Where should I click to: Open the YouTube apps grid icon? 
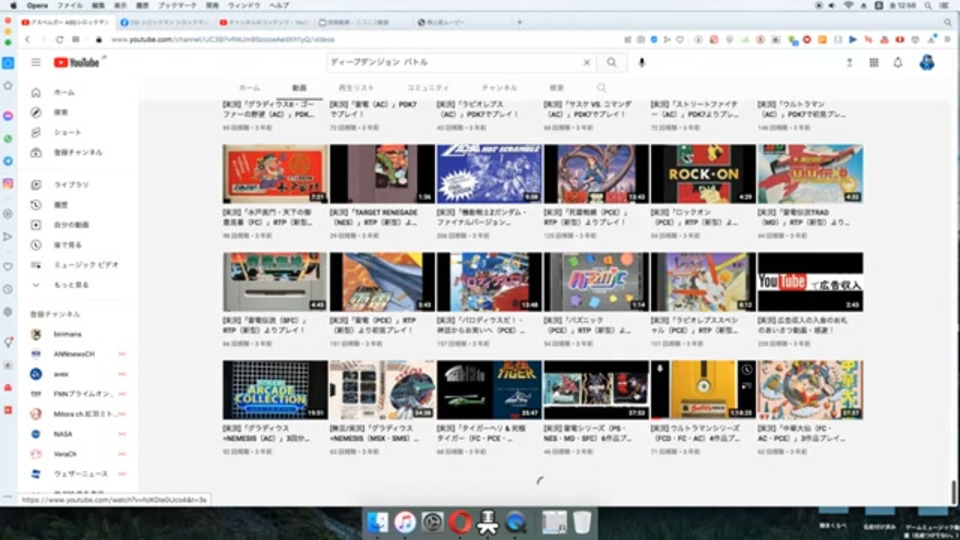click(874, 62)
